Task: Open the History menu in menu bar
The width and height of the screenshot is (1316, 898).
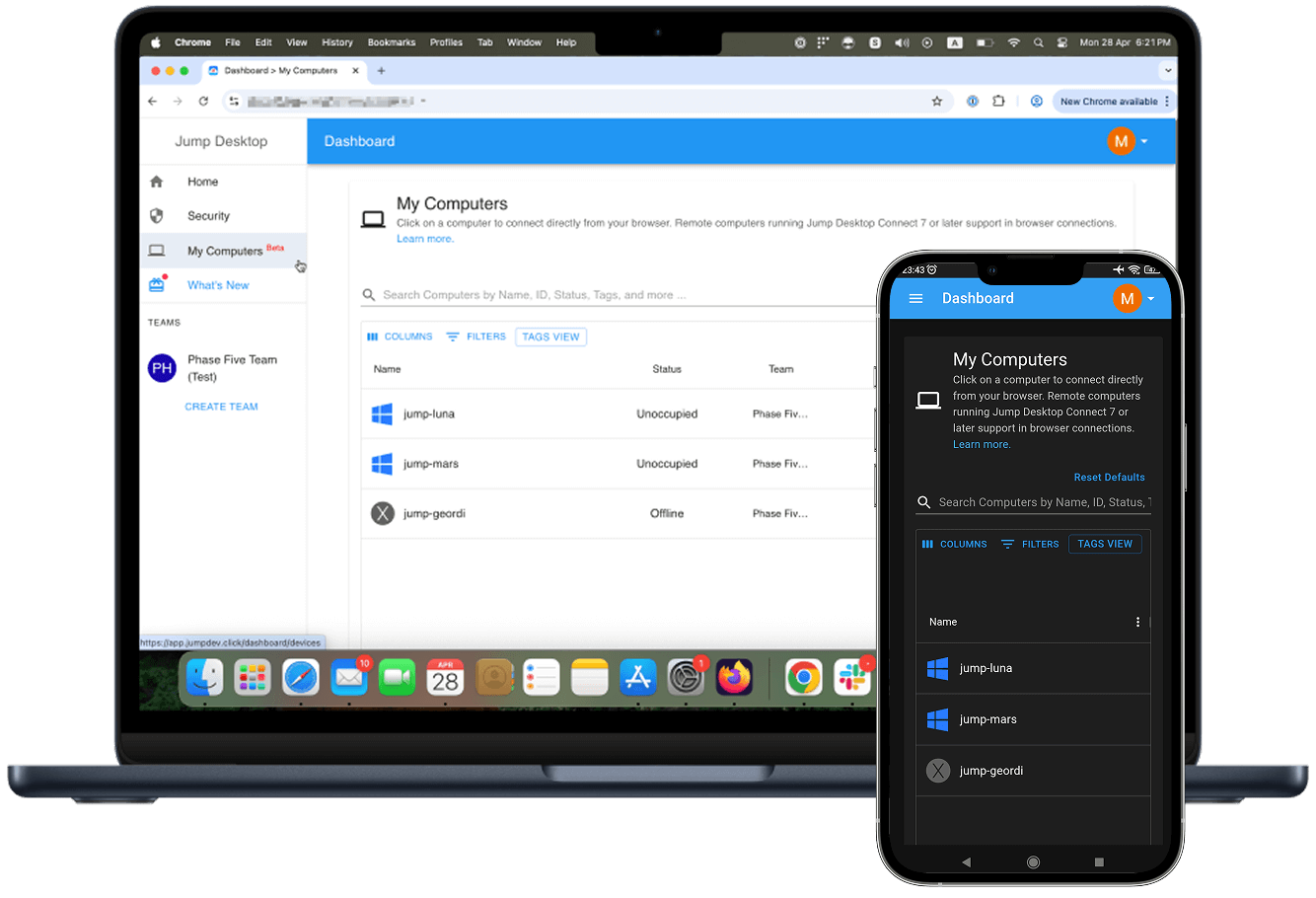Action: [336, 42]
